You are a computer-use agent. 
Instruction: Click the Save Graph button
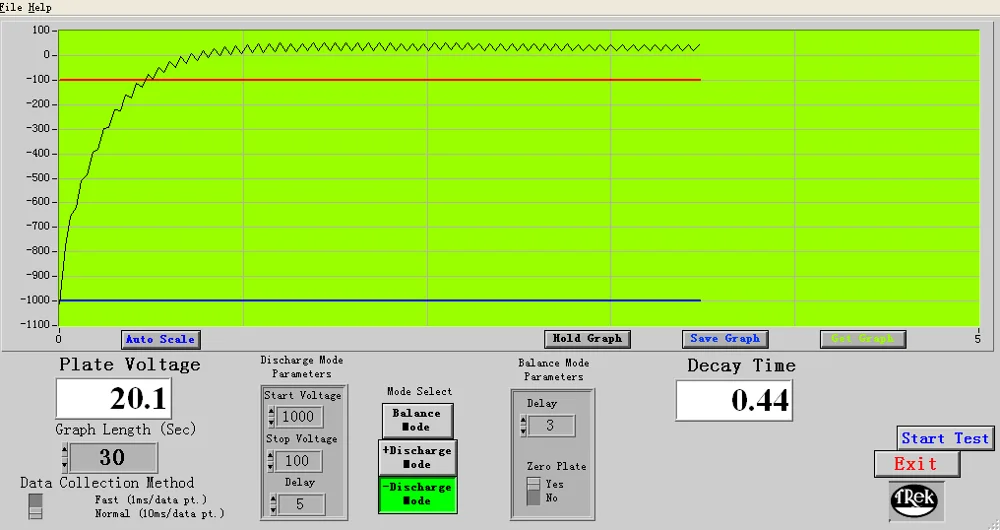tap(725, 339)
